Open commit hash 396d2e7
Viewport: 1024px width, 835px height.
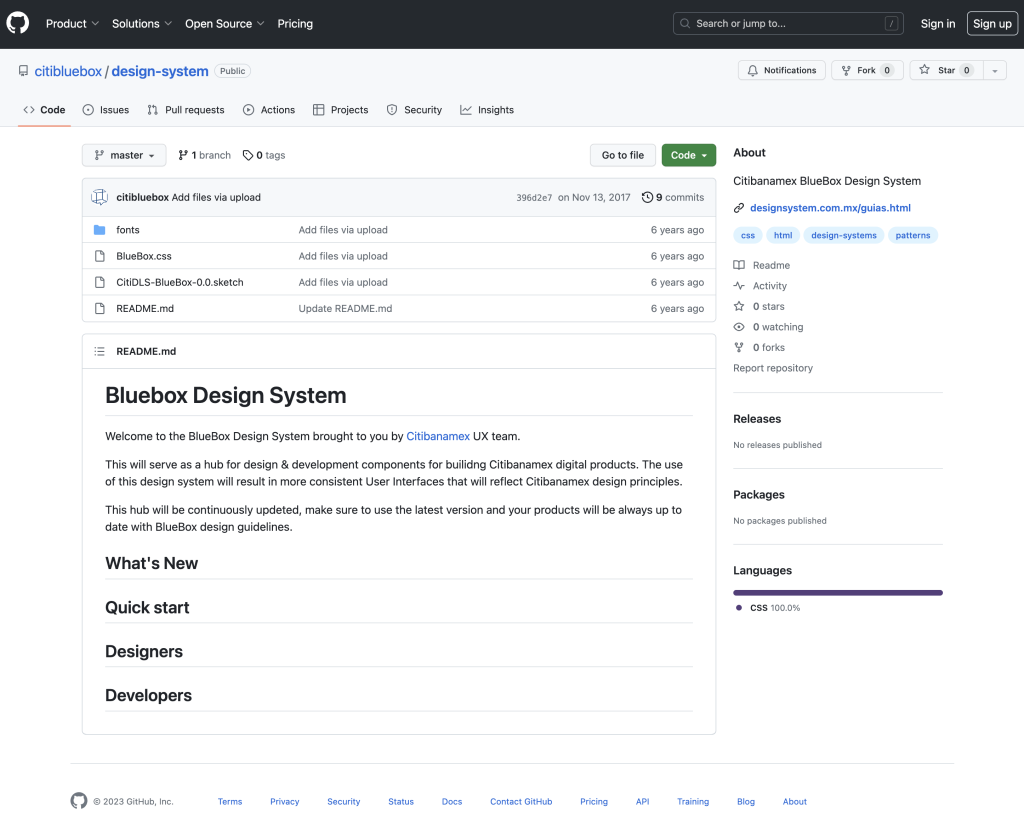click(x=534, y=197)
